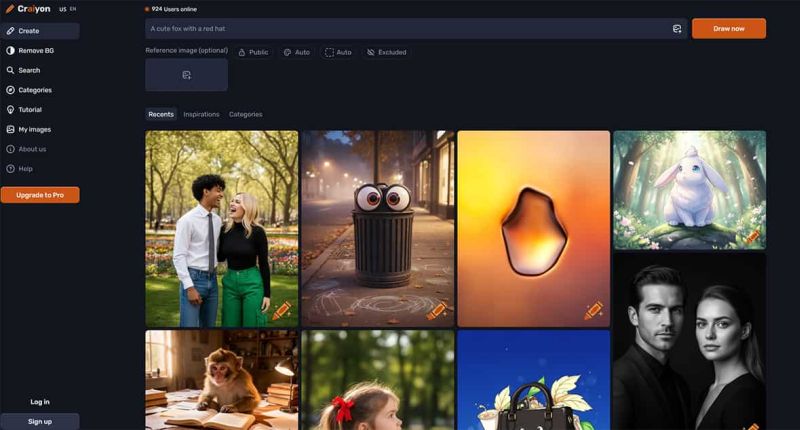800x430 pixels.
Task: Toggle the Public visibility option
Action: pyautogui.click(x=253, y=52)
